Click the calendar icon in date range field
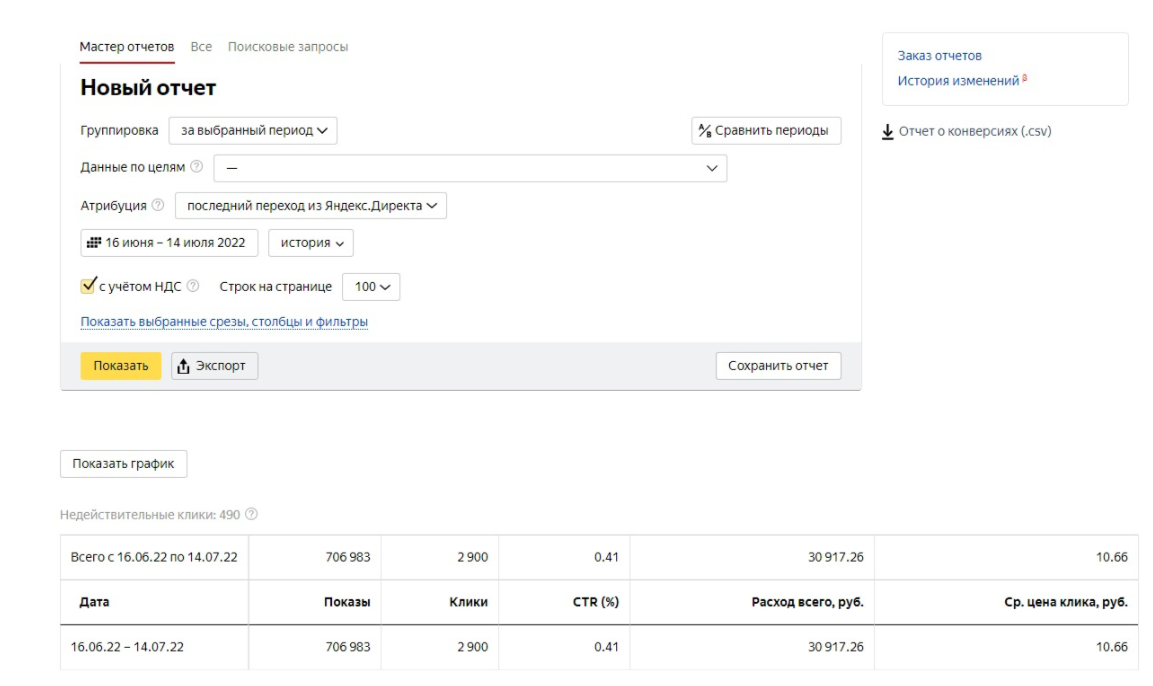The height and width of the screenshot is (686, 1153). (94, 243)
